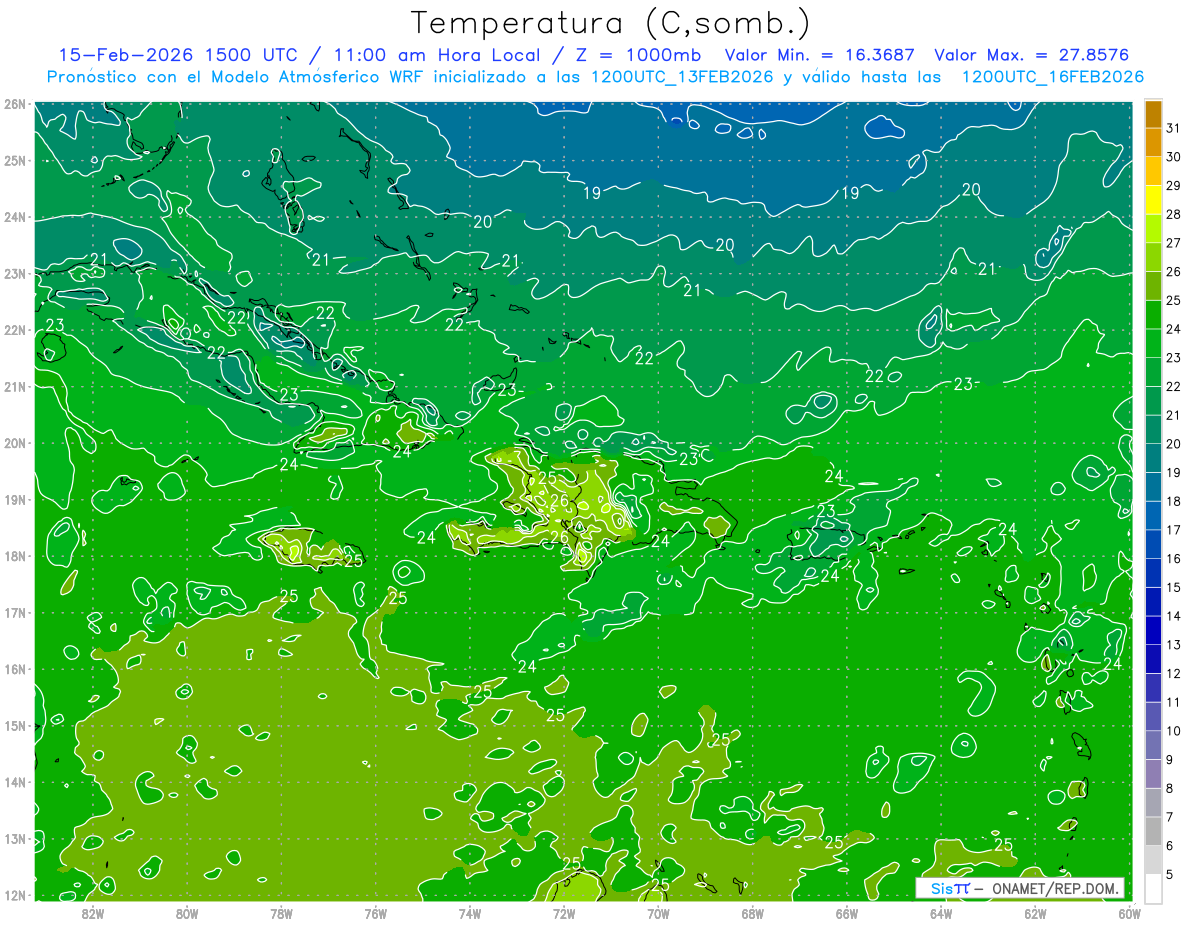This screenshot has width=1200, height=927.
Task: Click the 18N latitude axis label
Action: point(14,556)
